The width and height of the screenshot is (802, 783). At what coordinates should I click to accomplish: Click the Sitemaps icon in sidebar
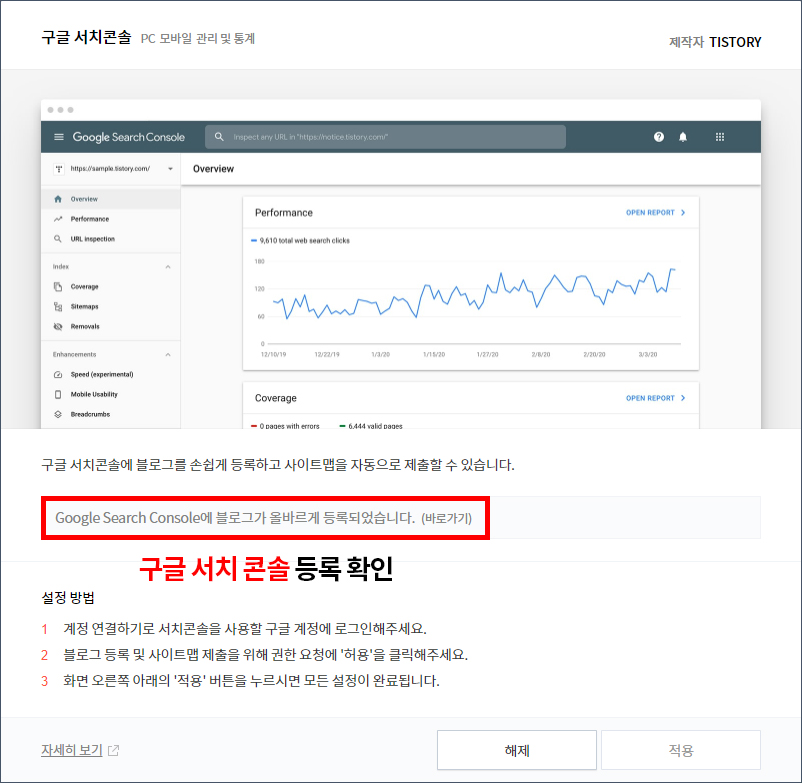(58, 306)
